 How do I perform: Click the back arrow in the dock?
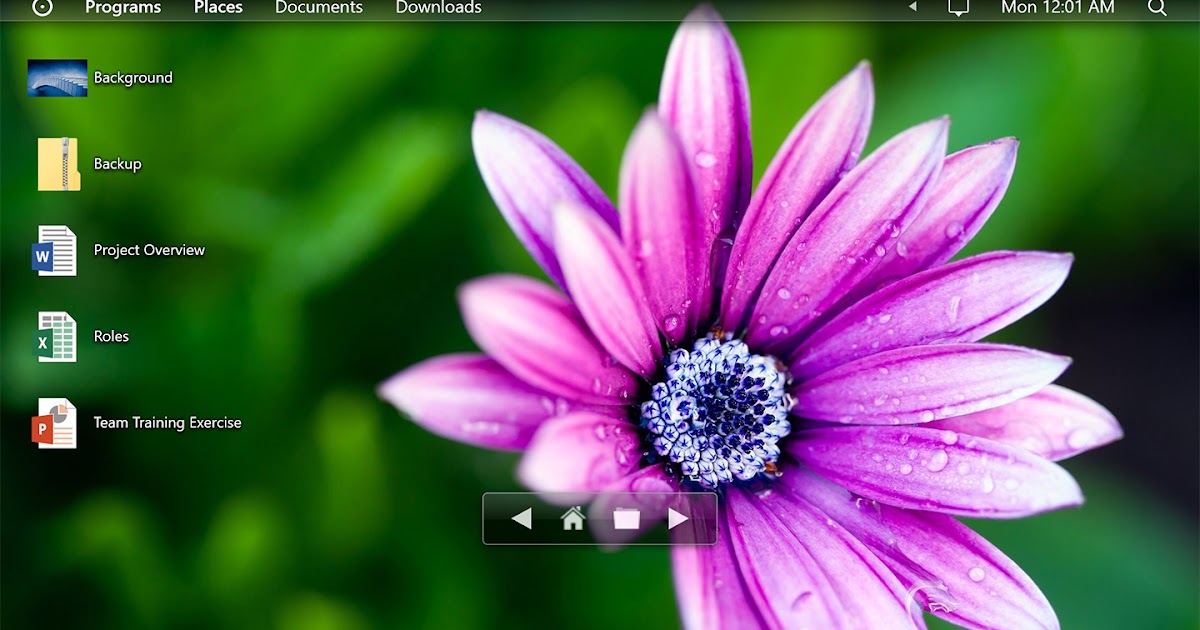[x=521, y=518]
